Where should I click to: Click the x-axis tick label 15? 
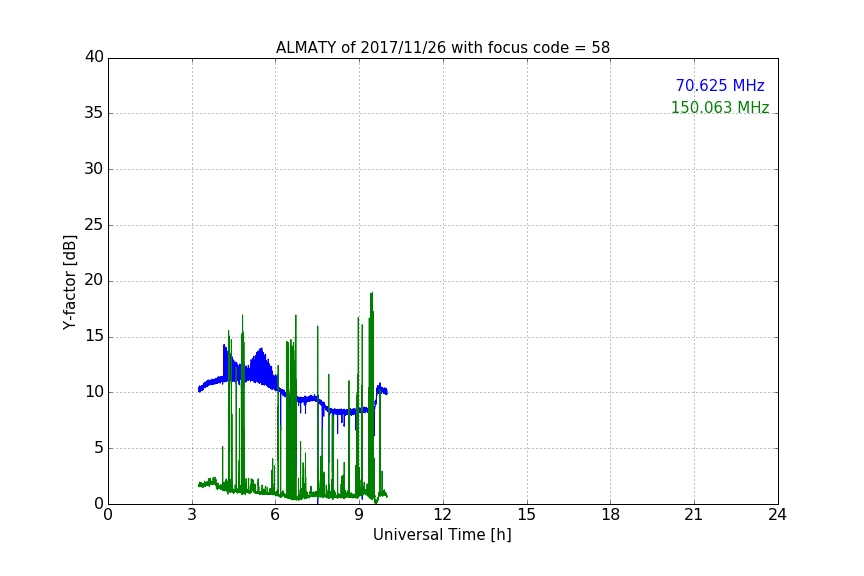526,515
